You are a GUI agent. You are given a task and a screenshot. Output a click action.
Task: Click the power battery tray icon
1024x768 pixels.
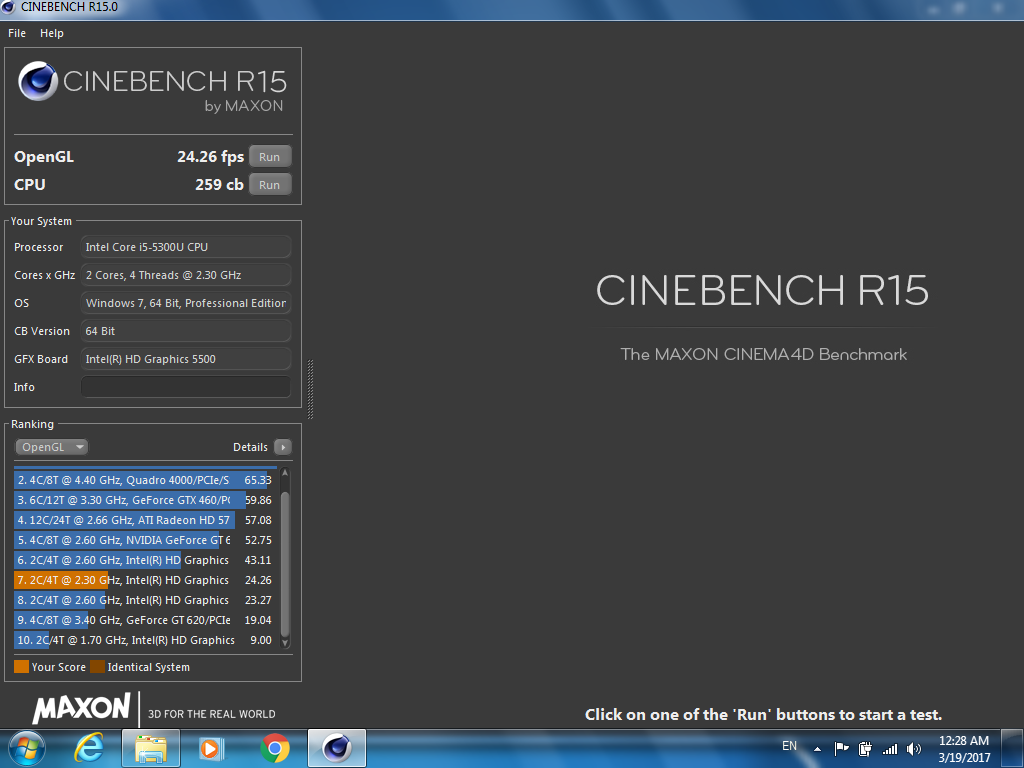pos(865,749)
